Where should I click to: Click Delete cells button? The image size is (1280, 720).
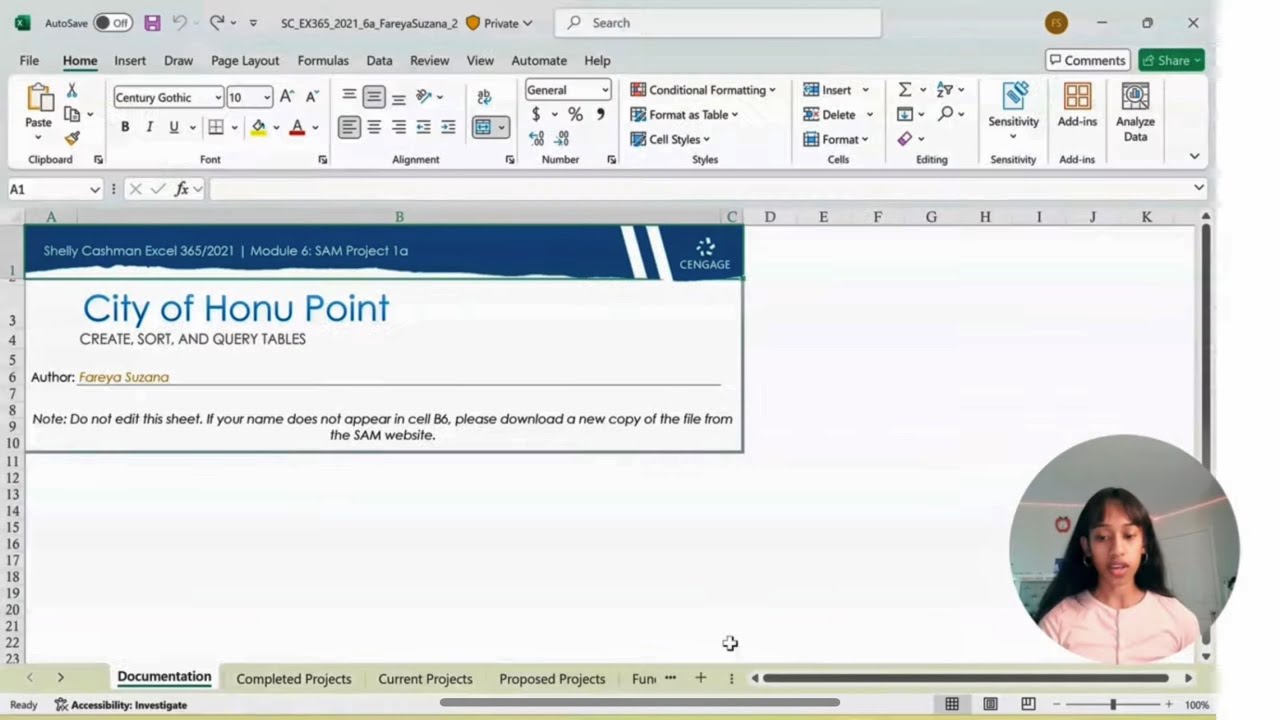point(838,114)
